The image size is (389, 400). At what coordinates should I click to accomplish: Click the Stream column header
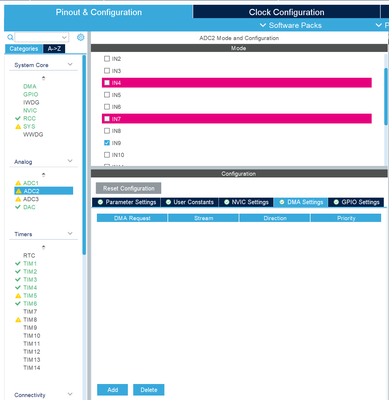click(203, 218)
